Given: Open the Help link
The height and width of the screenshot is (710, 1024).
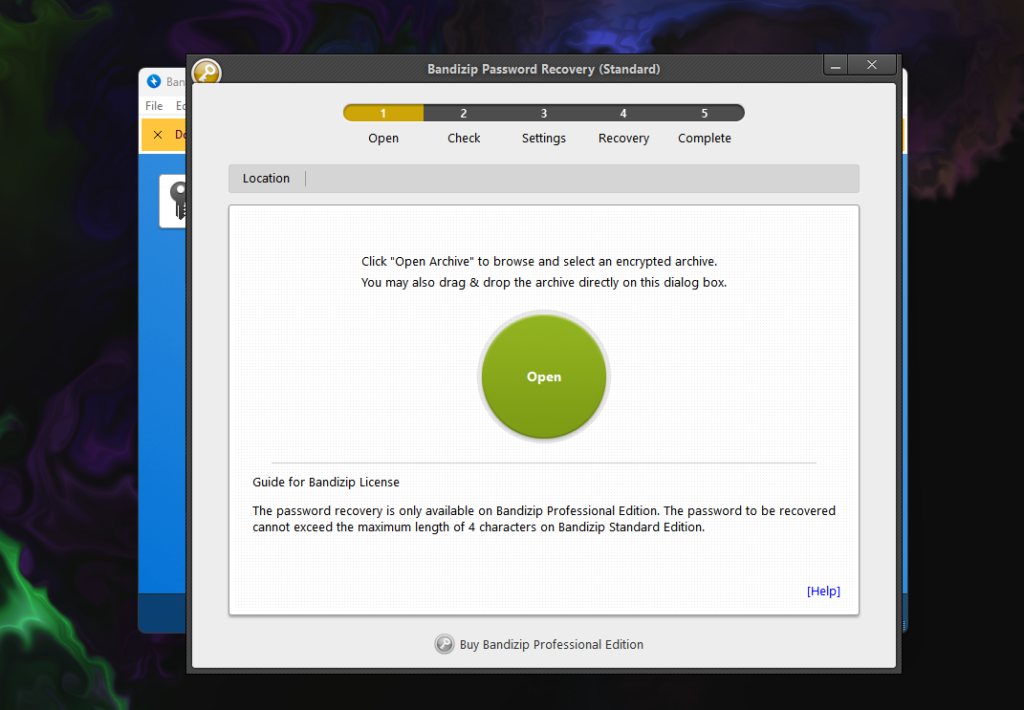Looking at the screenshot, I should point(823,591).
